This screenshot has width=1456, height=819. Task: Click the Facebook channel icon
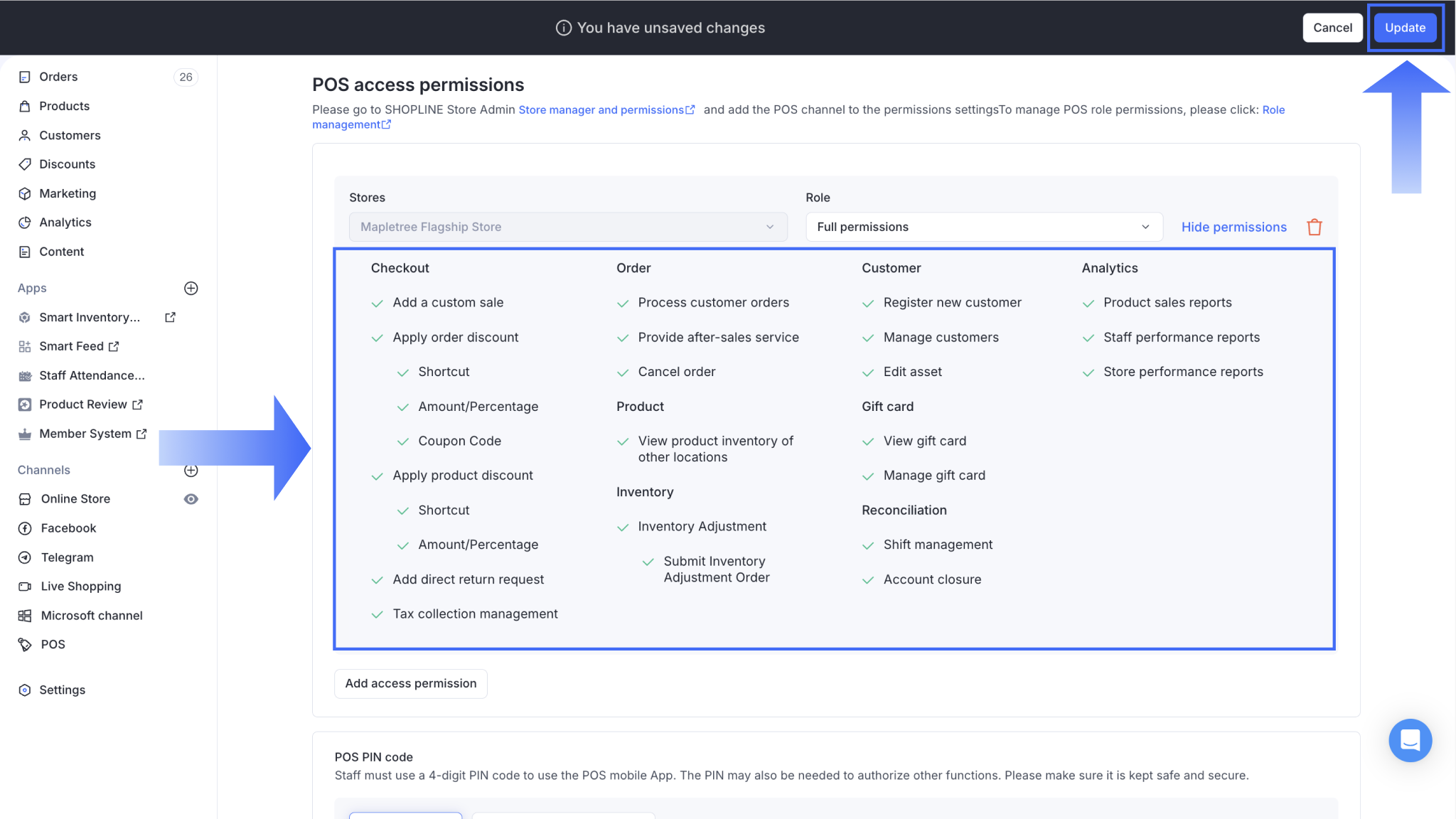coord(25,528)
